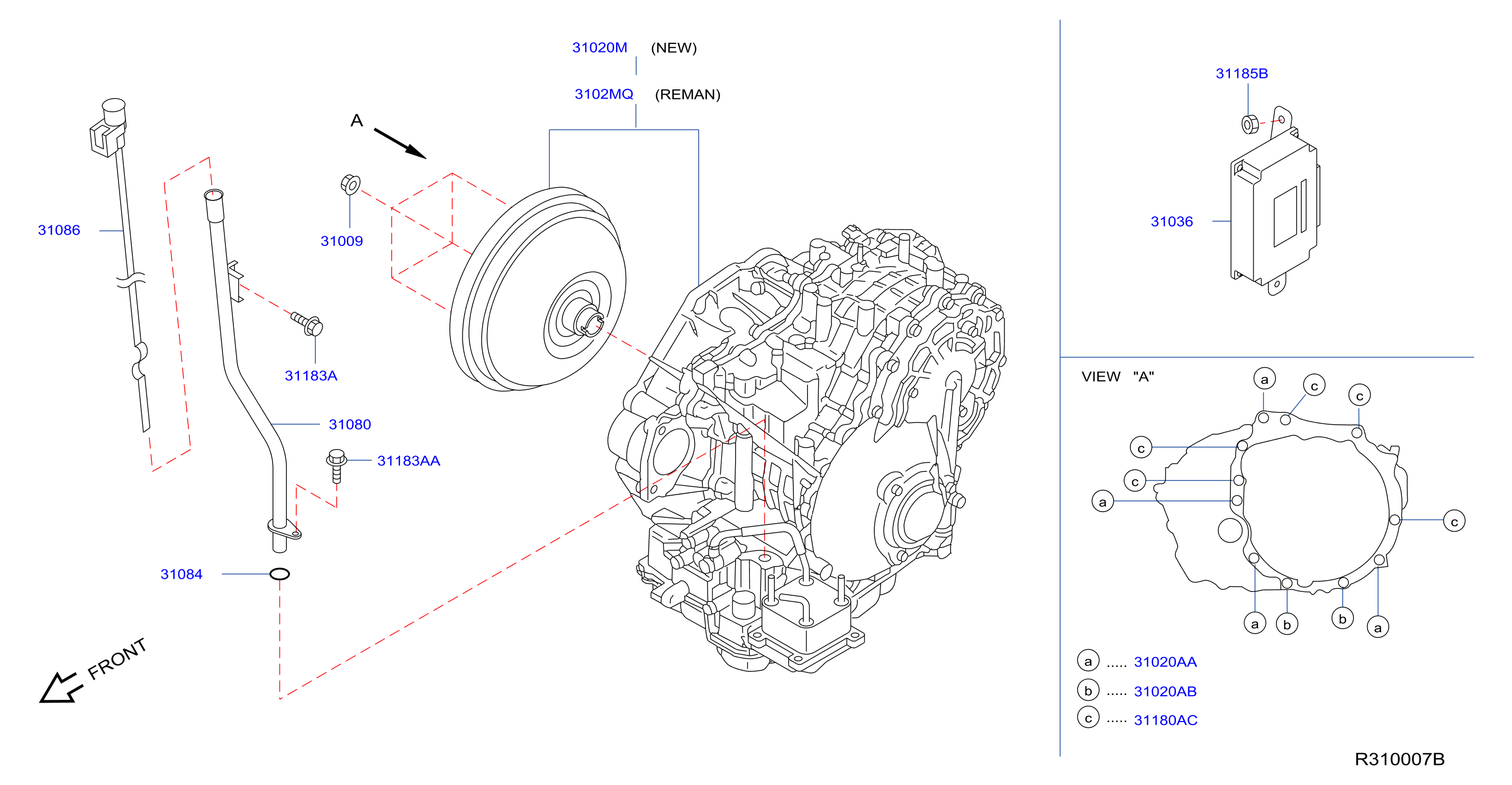
Task: Select legend part 31020AA
Action: click(1165, 662)
